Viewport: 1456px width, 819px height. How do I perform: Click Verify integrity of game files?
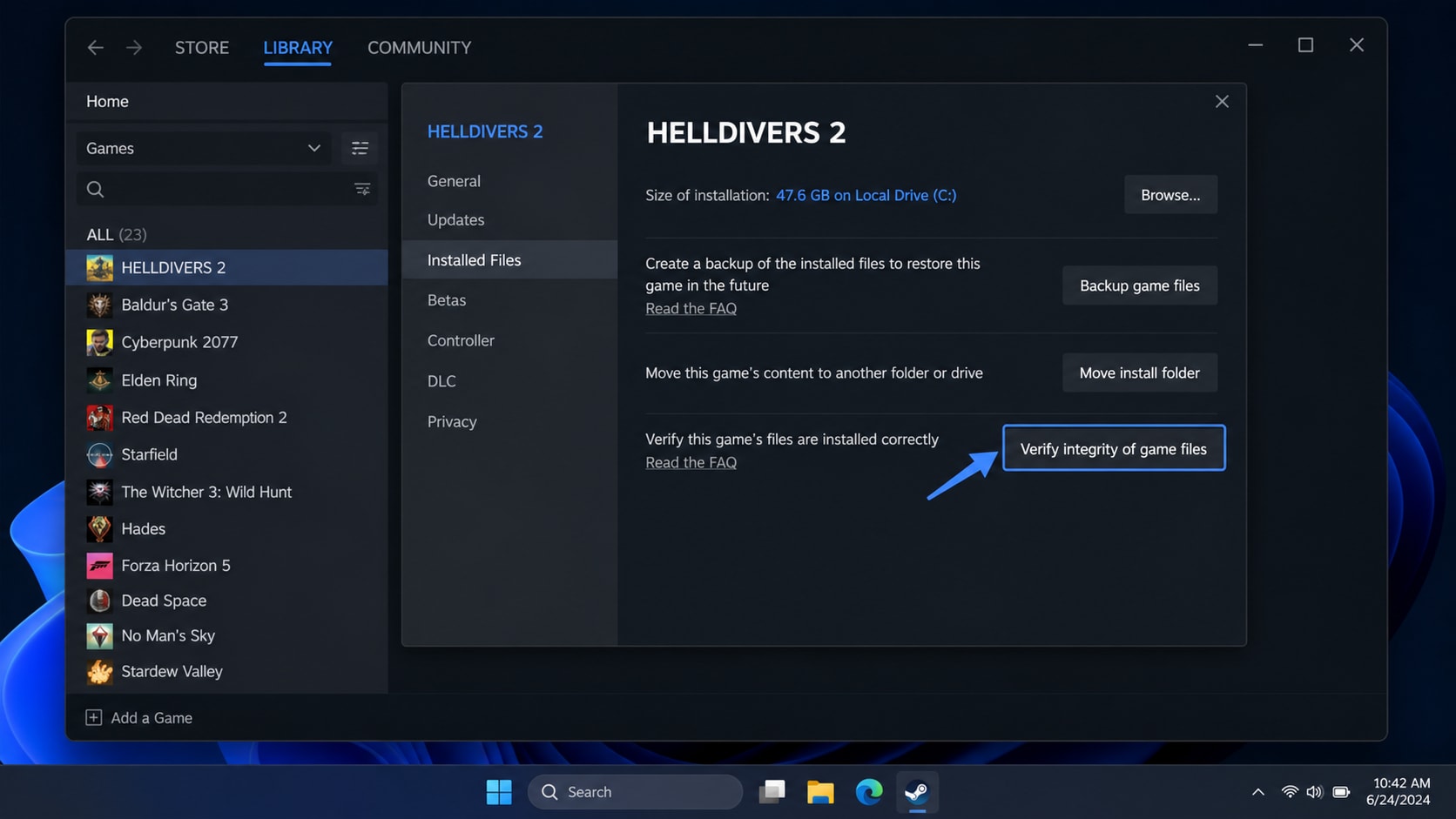[x=1114, y=448]
